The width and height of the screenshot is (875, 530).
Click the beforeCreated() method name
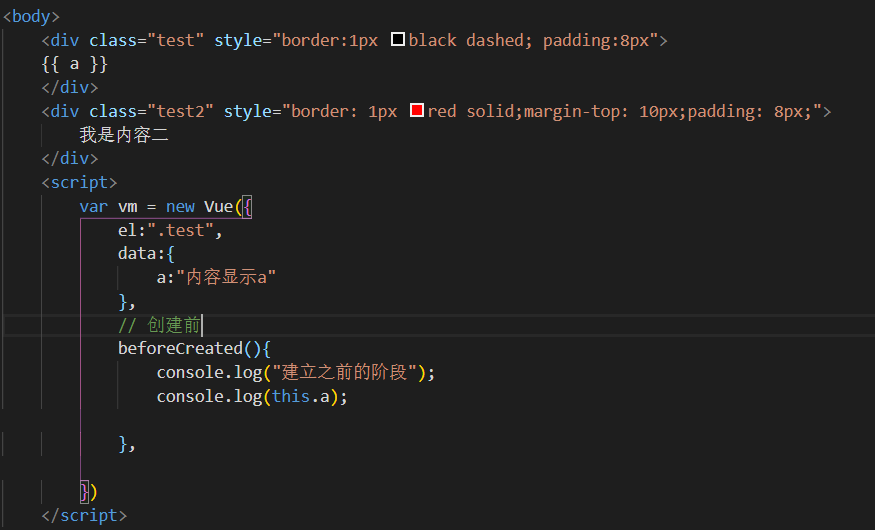[180, 348]
